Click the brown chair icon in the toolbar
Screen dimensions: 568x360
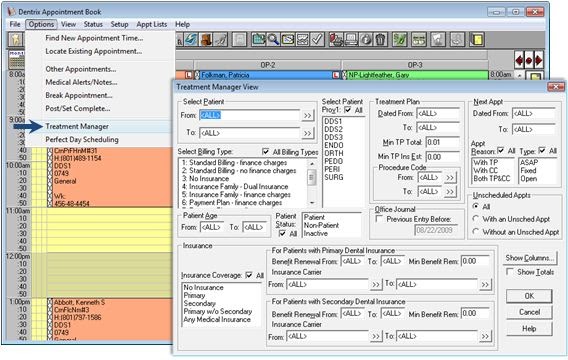click(x=205, y=39)
